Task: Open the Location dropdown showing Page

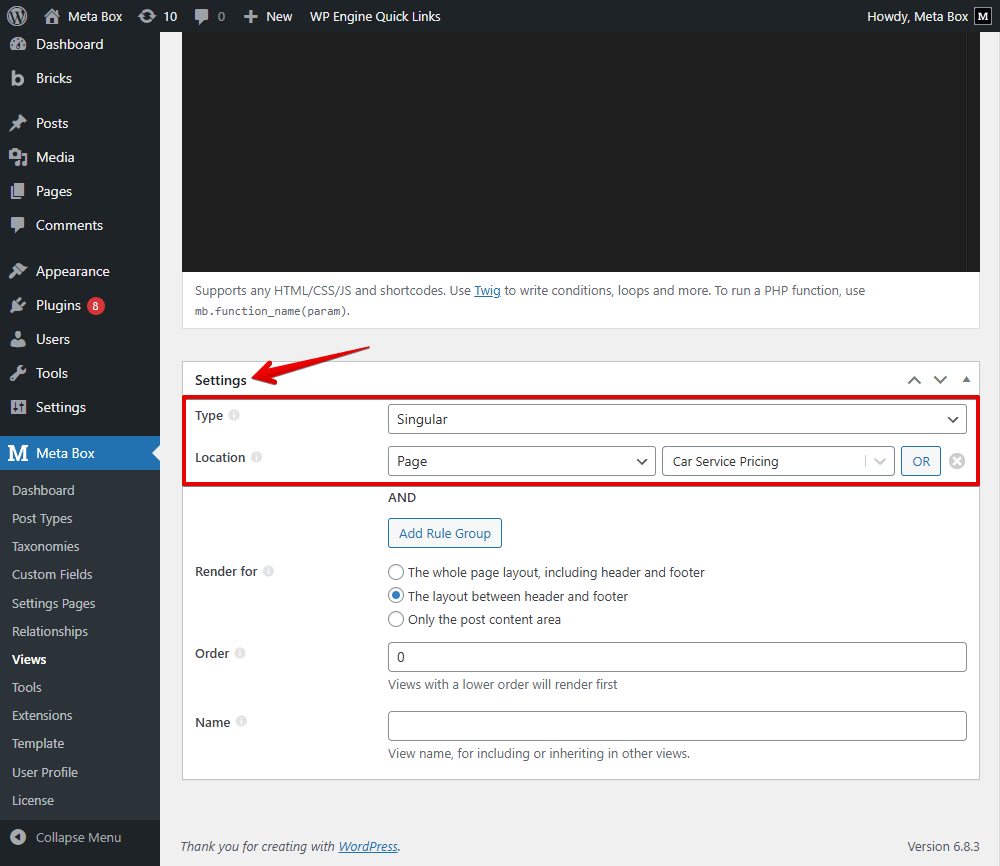Action: click(521, 461)
